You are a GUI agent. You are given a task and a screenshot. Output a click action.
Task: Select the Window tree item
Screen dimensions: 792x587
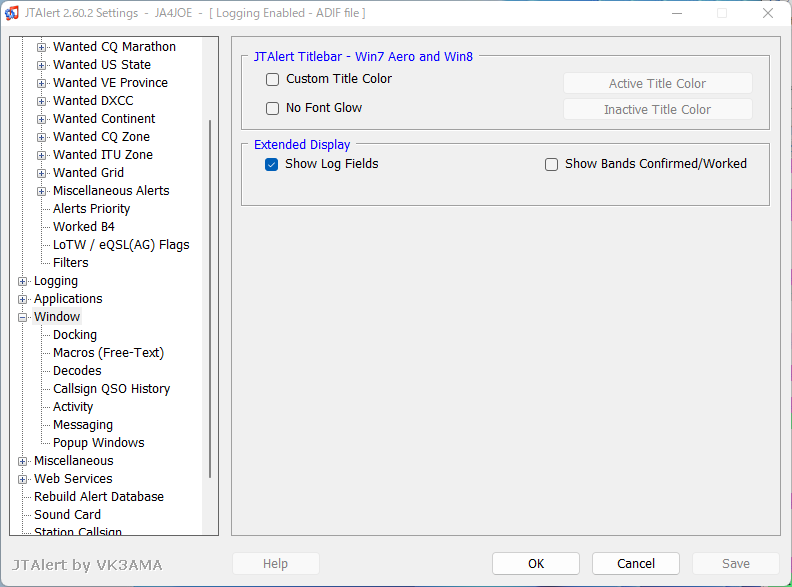pos(57,317)
